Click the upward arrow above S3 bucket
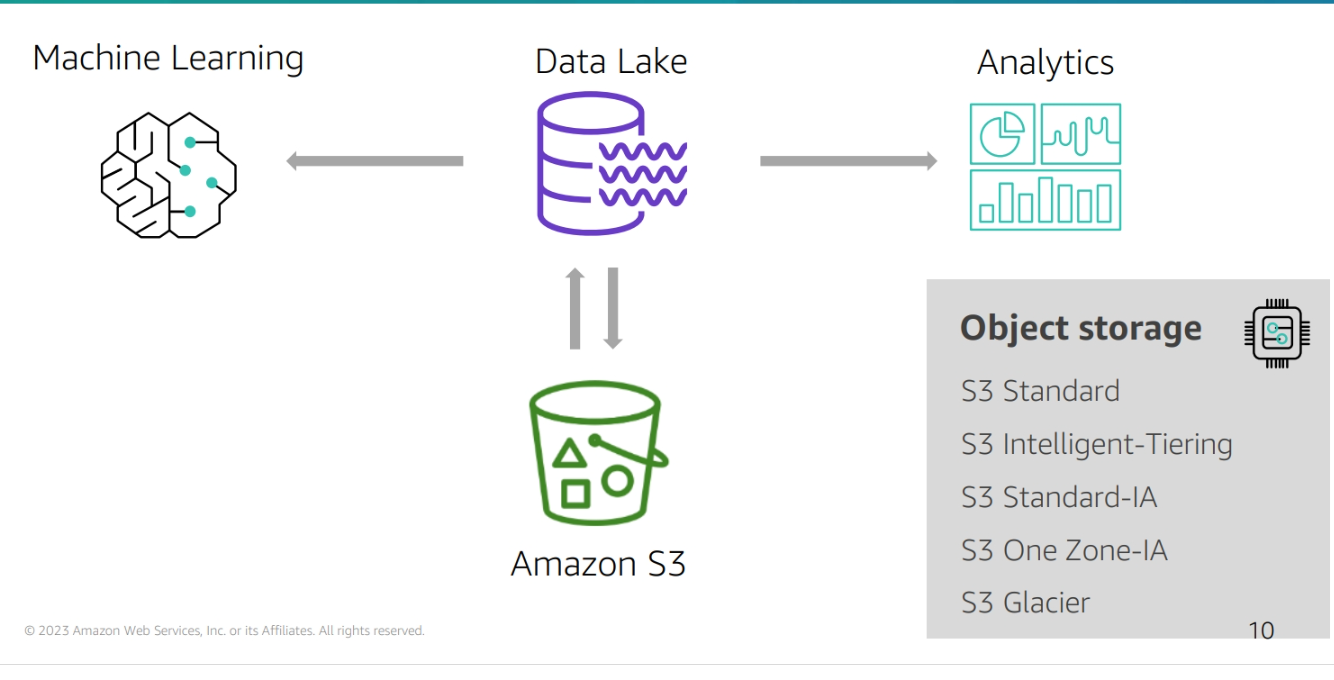The image size is (1334, 680). [575, 308]
